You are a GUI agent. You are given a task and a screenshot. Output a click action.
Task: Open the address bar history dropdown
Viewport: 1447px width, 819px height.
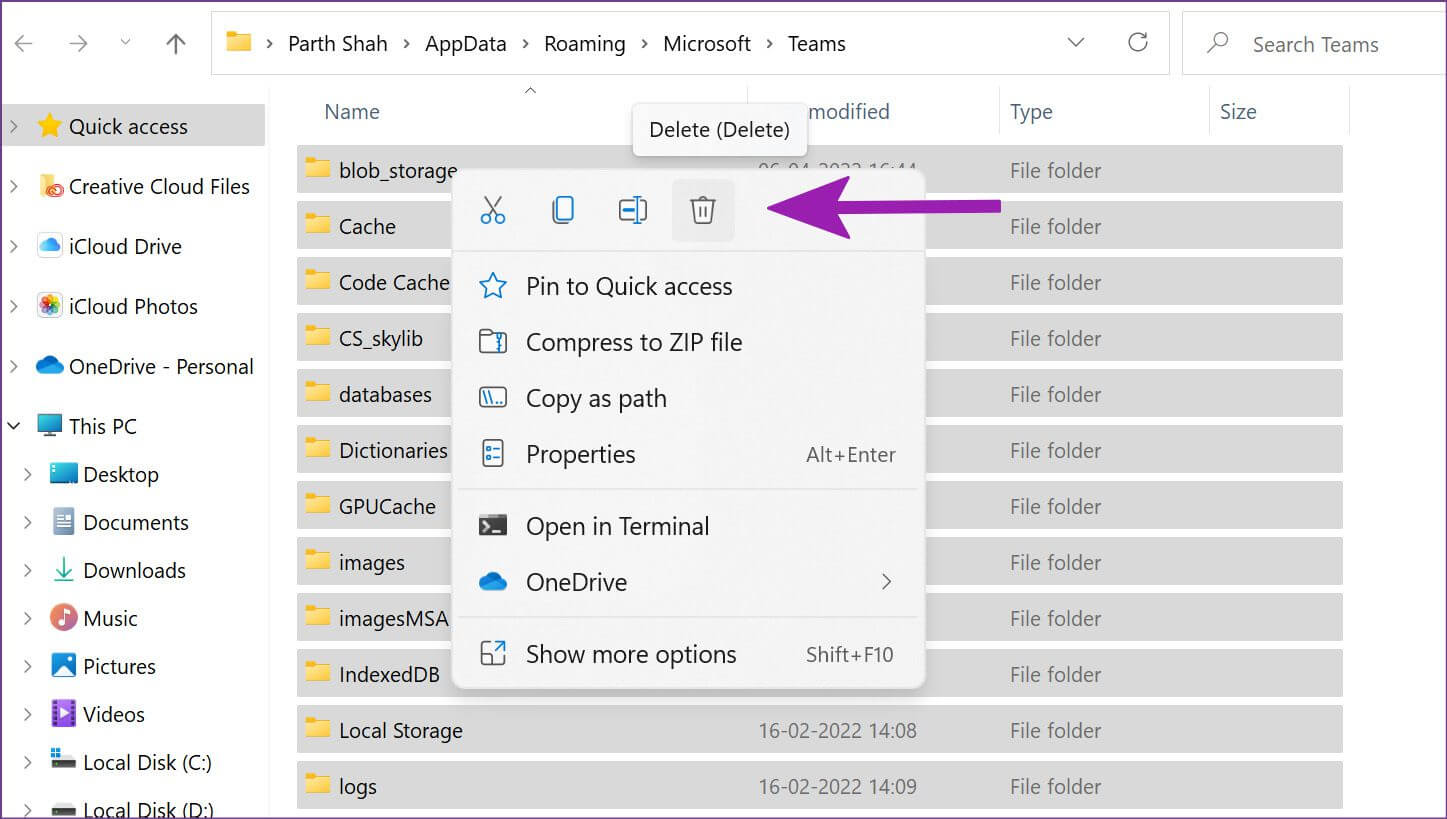pos(1076,42)
